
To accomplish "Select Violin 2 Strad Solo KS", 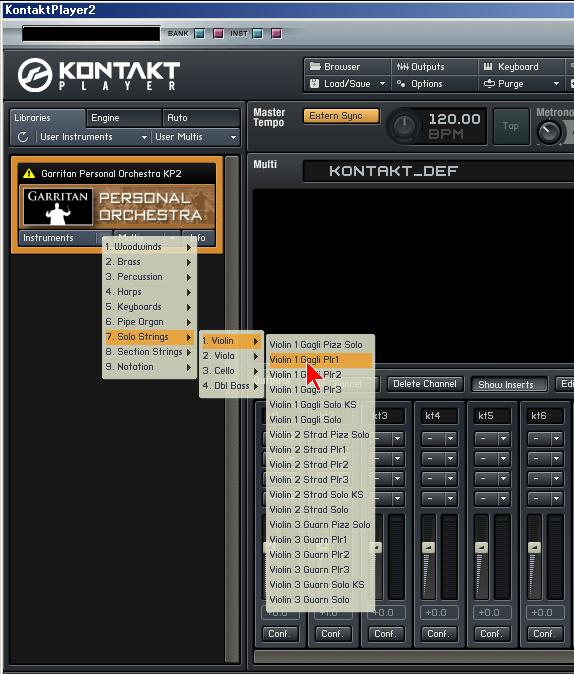I will pyautogui.click(x=320, y=495).
